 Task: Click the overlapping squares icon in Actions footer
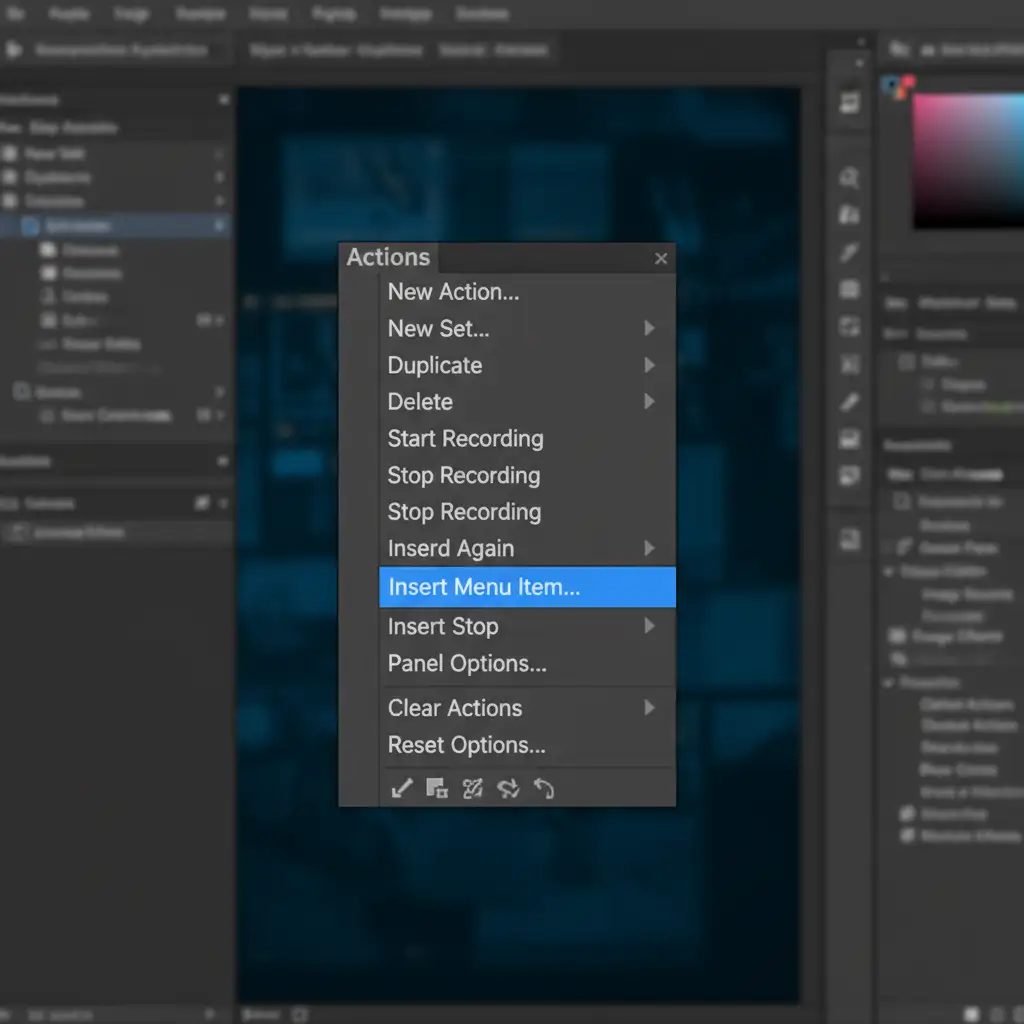[x=437, y=789]
